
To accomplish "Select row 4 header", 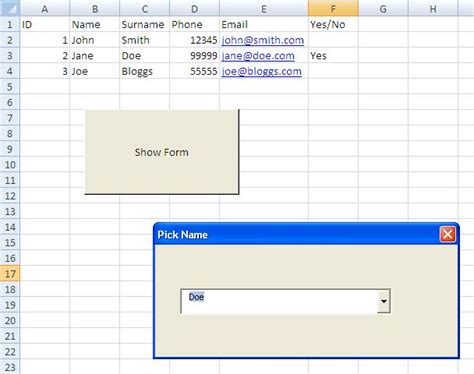I will coord(10,71).
